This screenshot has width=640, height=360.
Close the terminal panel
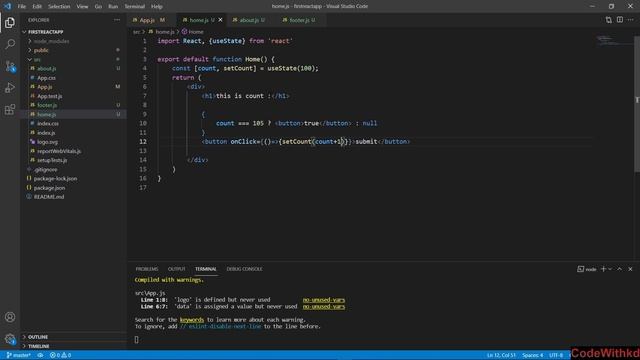[630, 269]
